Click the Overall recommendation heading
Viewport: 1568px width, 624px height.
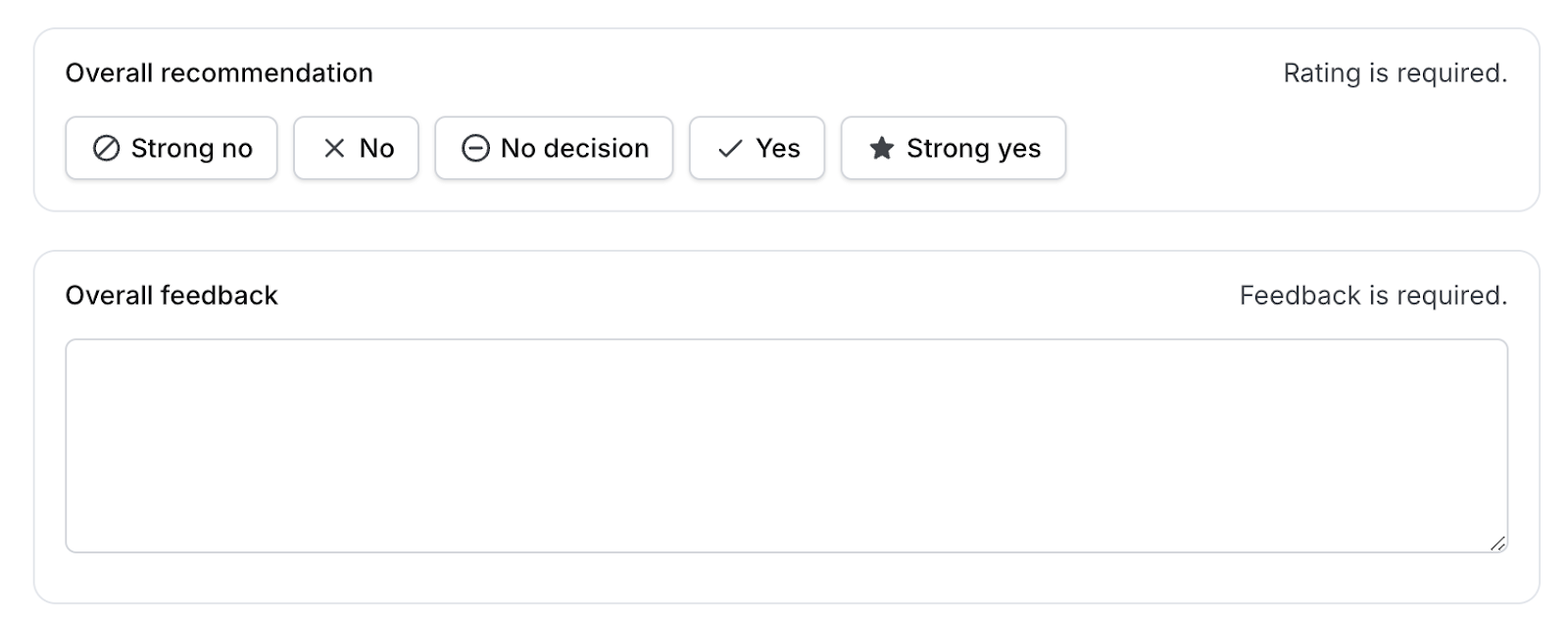[219, 73]
